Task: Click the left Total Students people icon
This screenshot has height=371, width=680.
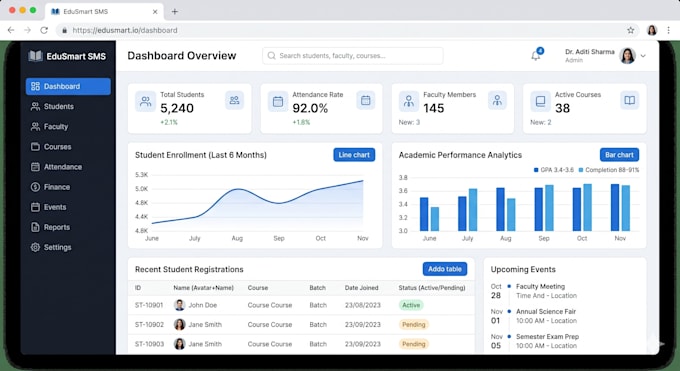Action: click(x=145, y=102)
